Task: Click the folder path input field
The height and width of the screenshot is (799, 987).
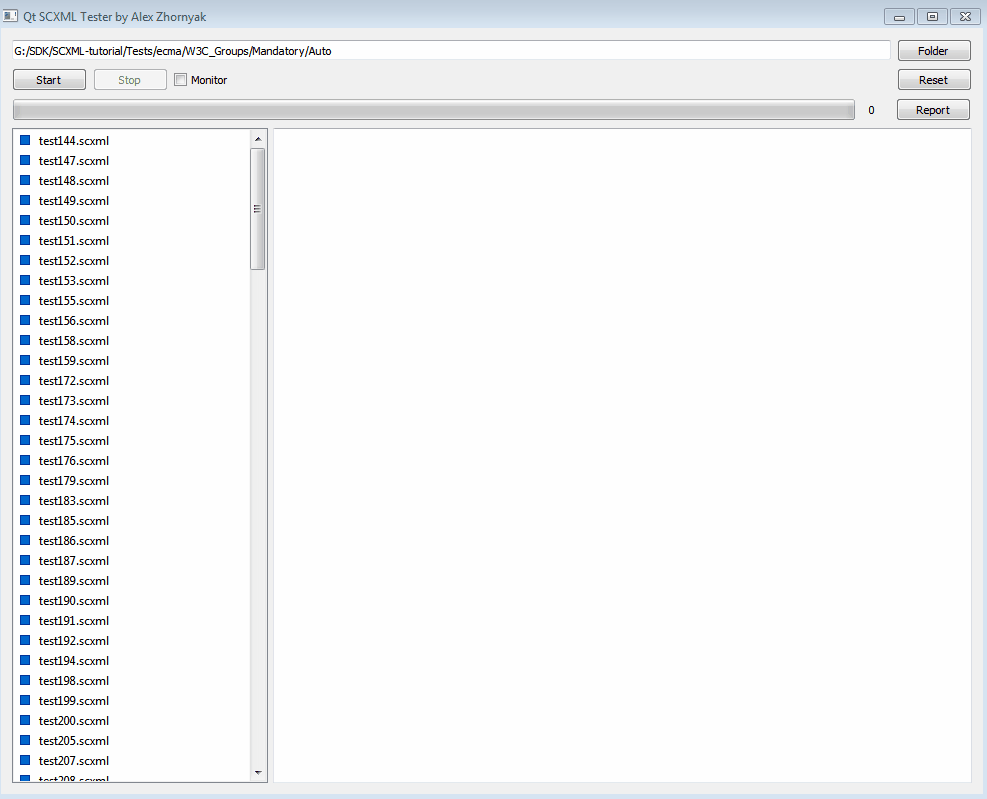Action: [450, 50]
